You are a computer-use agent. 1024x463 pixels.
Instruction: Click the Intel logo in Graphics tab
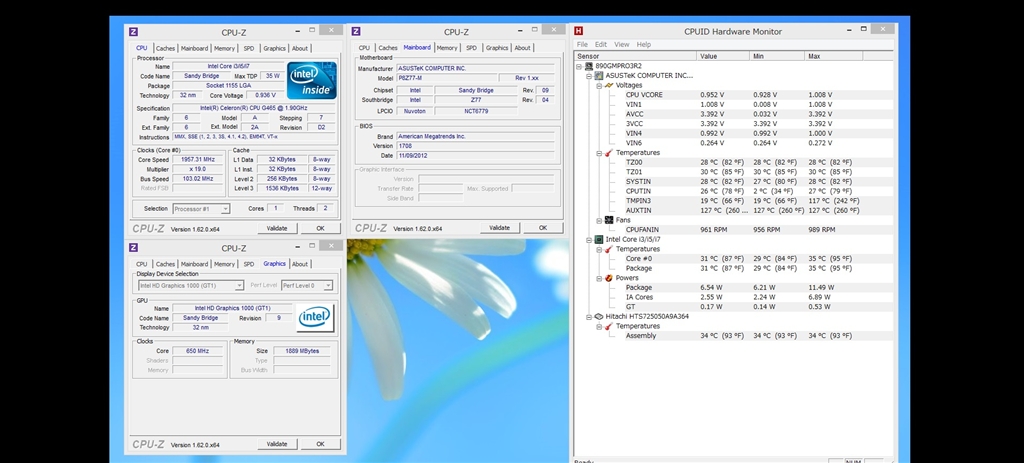[315, 318]
